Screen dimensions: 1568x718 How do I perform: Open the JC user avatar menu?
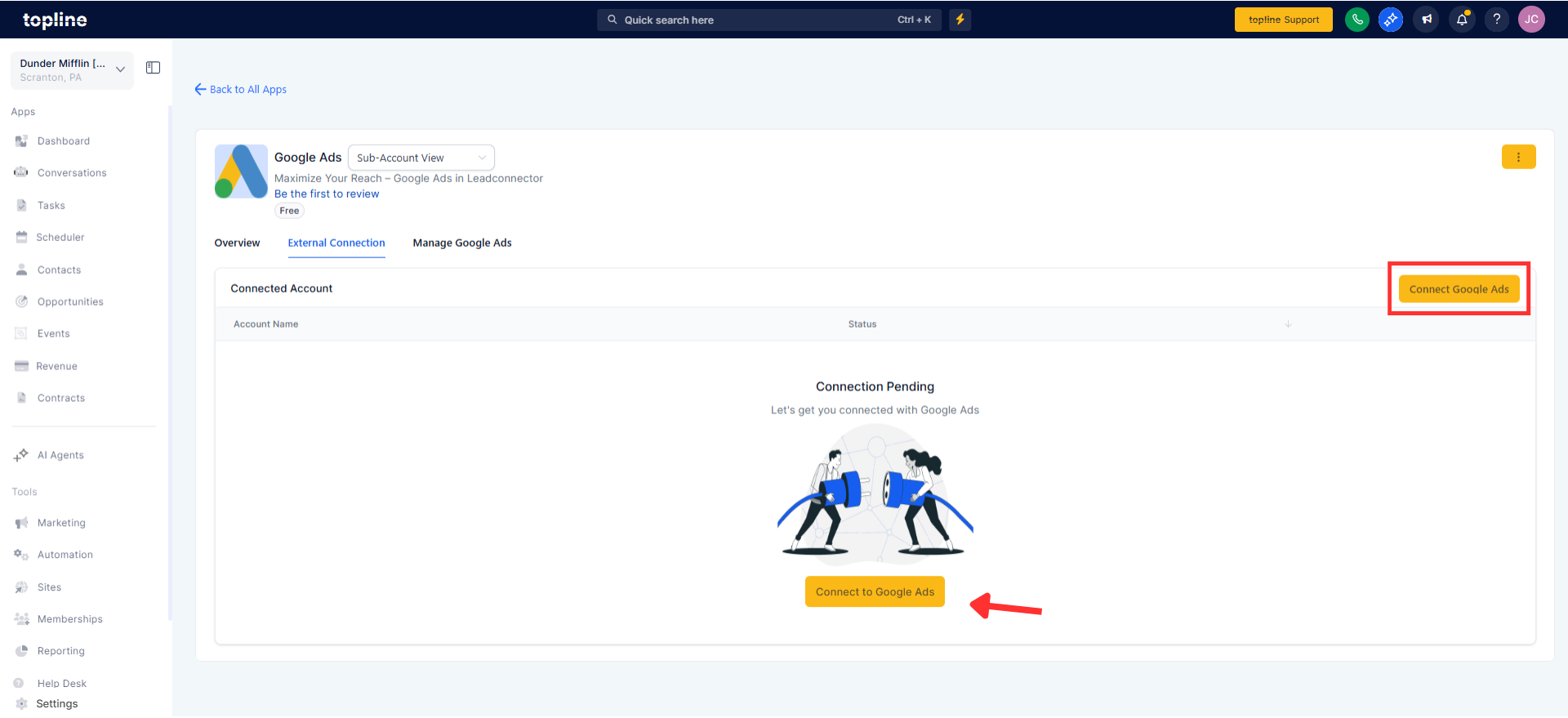pos(1531,20)
